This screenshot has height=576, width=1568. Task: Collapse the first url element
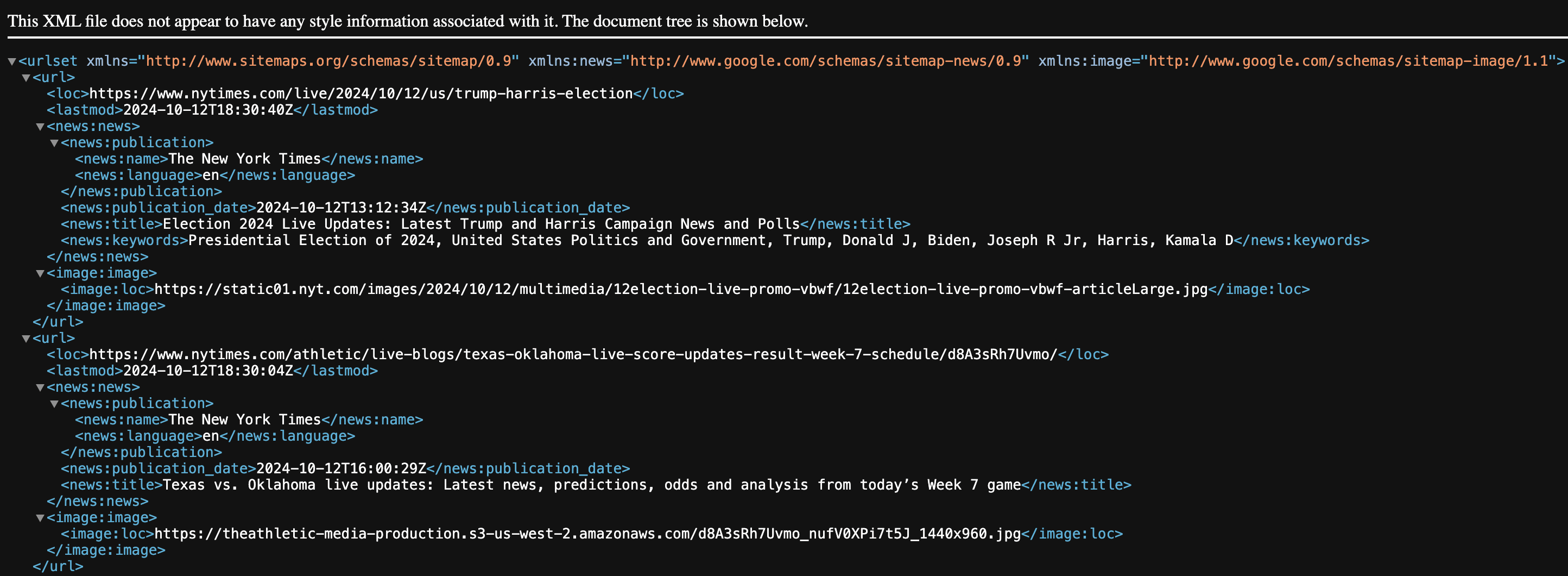(26, 77)
